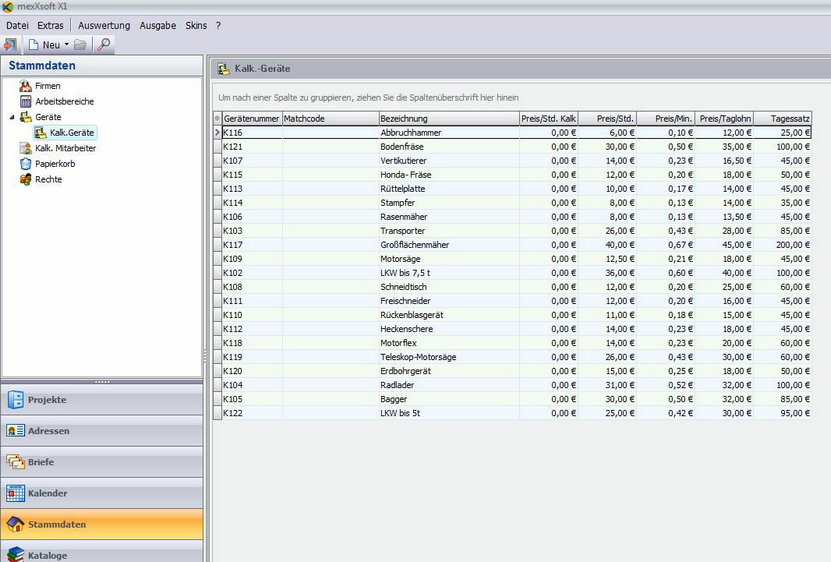Click the Radlader cell
Image resolution: width=831 pixels, height=562 pixels.
point(449,385)
